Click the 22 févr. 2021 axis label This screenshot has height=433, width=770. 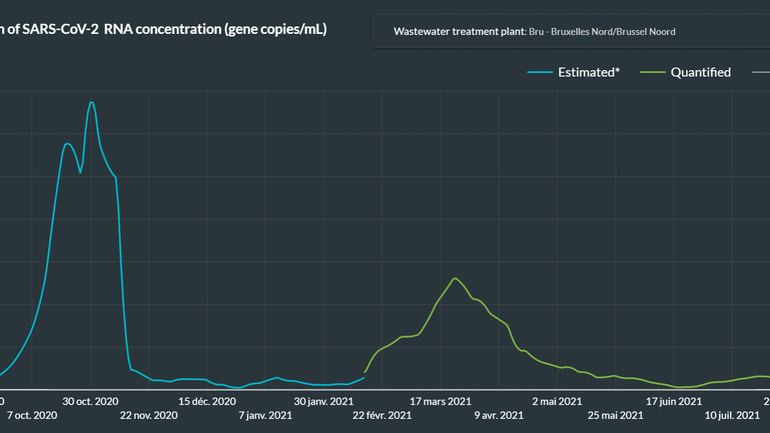click(381, 415)
